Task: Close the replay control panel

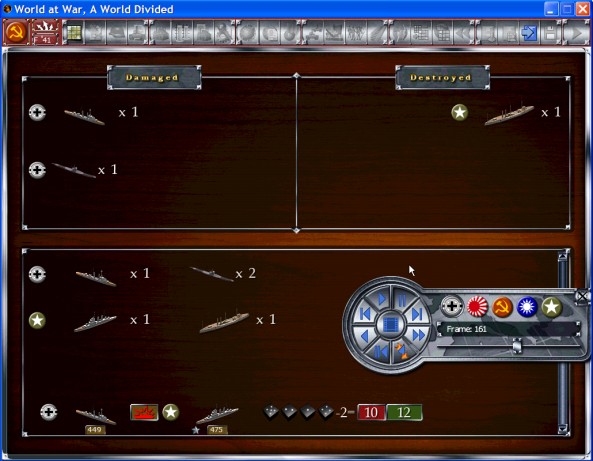Action: coord(582,296)
